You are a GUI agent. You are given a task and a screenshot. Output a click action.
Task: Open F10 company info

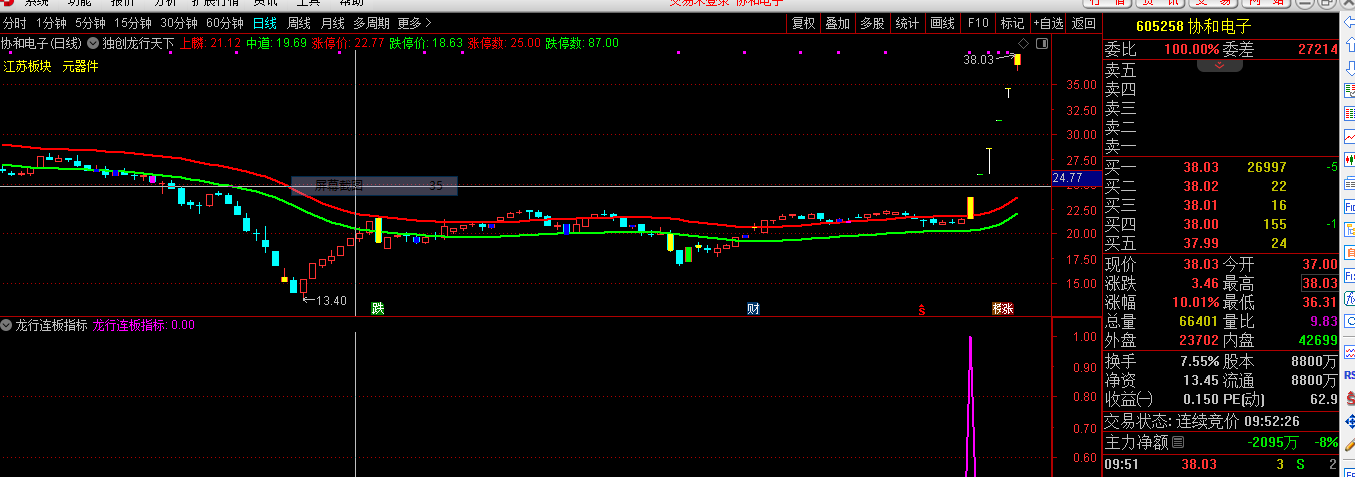pyautogui.click(x=978, y=23)
